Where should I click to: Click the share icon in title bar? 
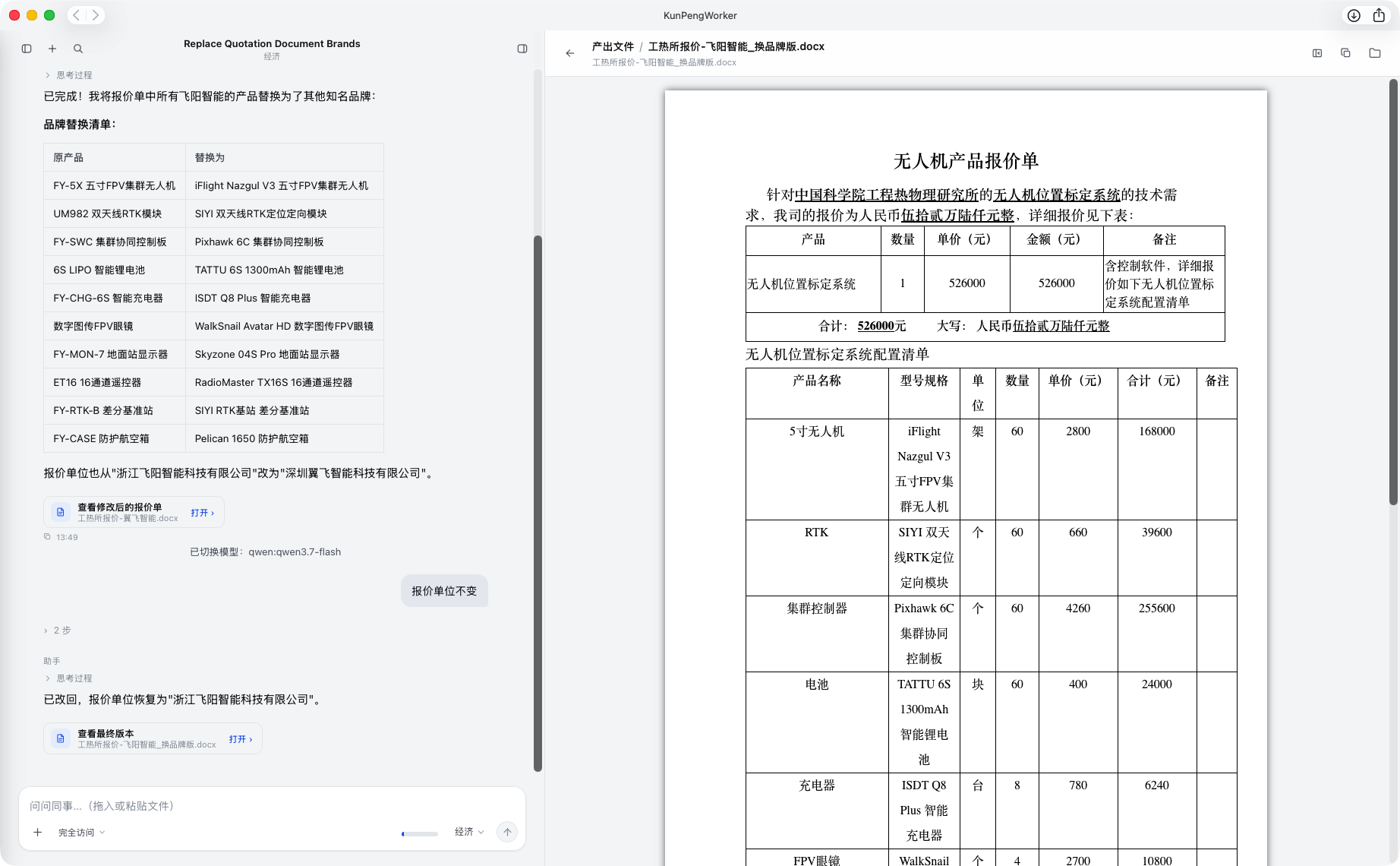click(x=1380, y=15)
